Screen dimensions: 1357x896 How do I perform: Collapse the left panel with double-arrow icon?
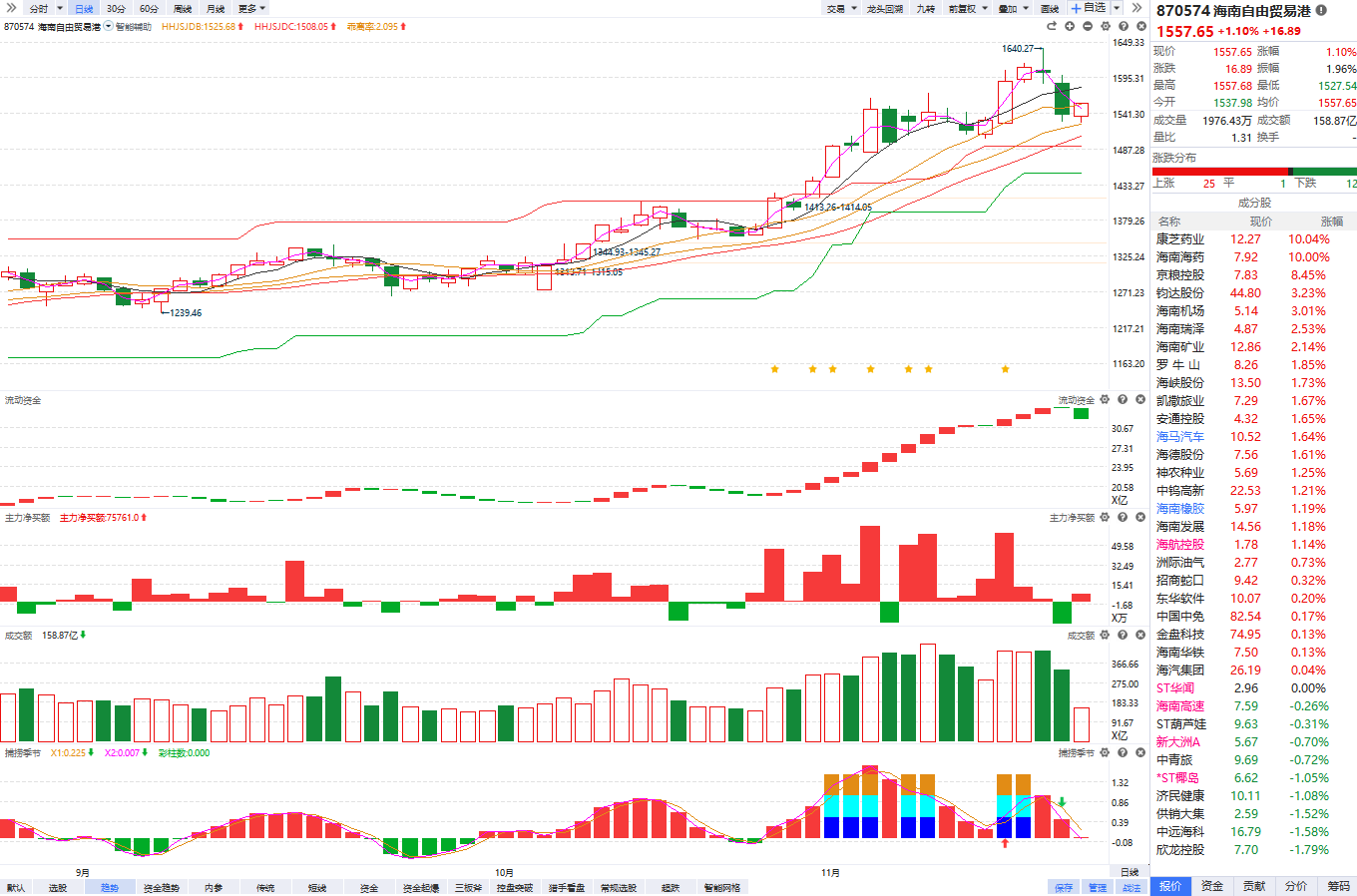point(12,8)
